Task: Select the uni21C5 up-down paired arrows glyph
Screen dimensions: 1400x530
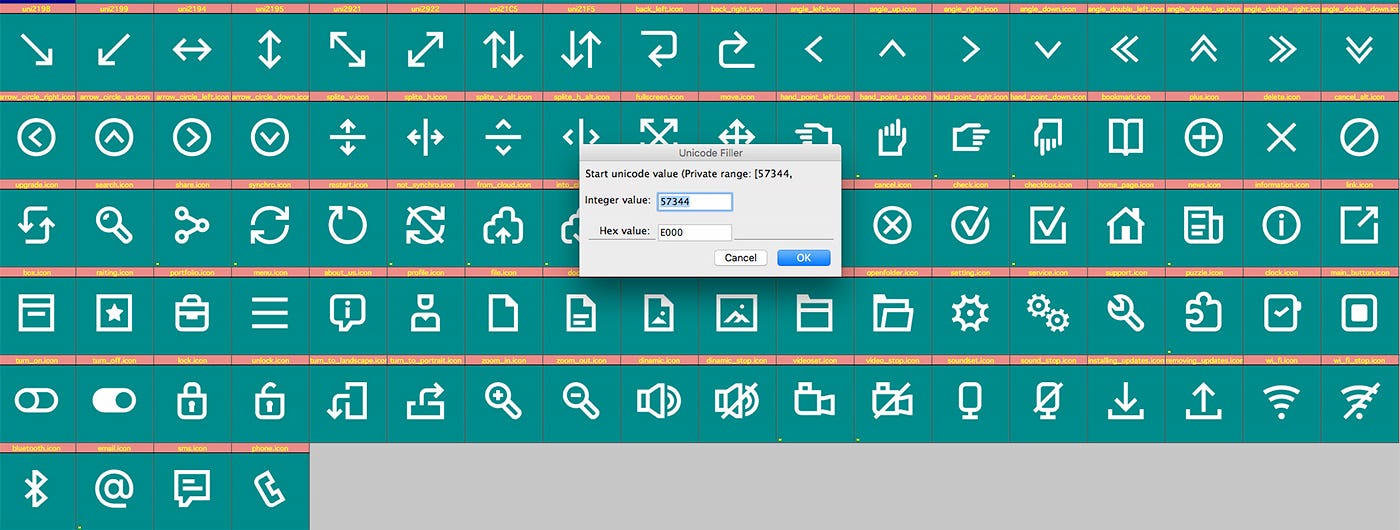Action: coord(503,50)
